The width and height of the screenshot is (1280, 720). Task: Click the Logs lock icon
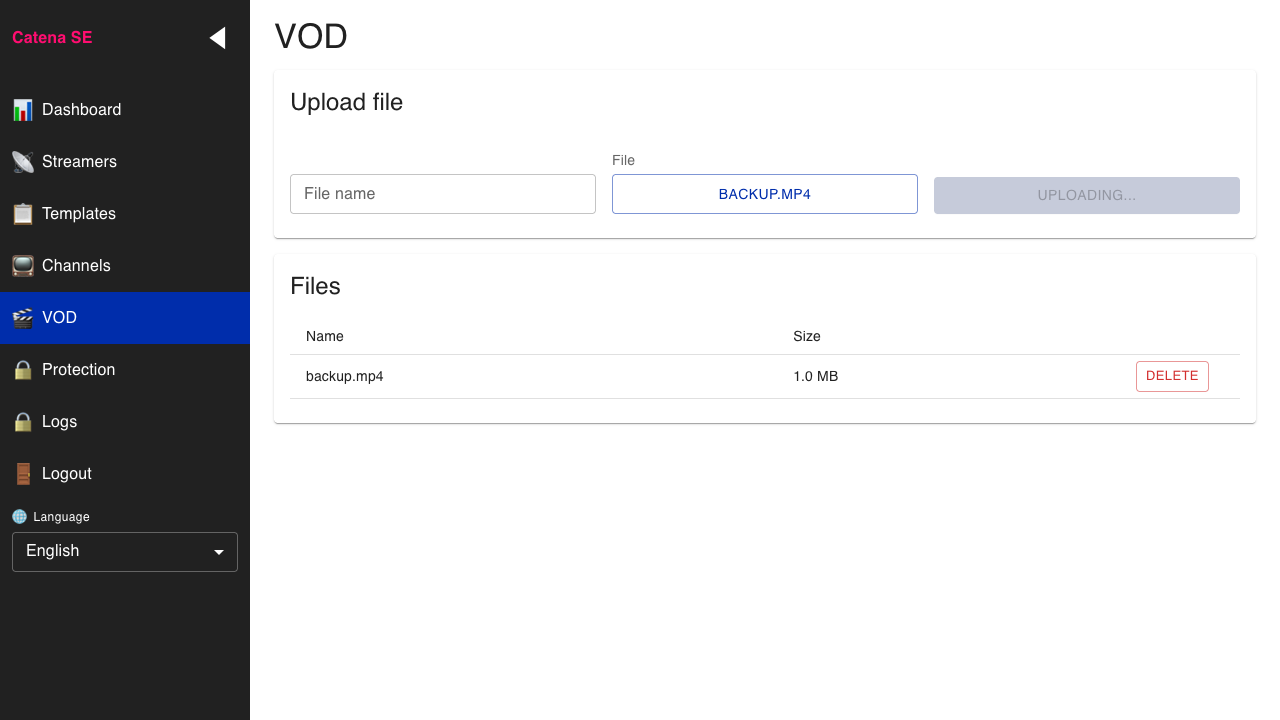[x=22, y=422]
